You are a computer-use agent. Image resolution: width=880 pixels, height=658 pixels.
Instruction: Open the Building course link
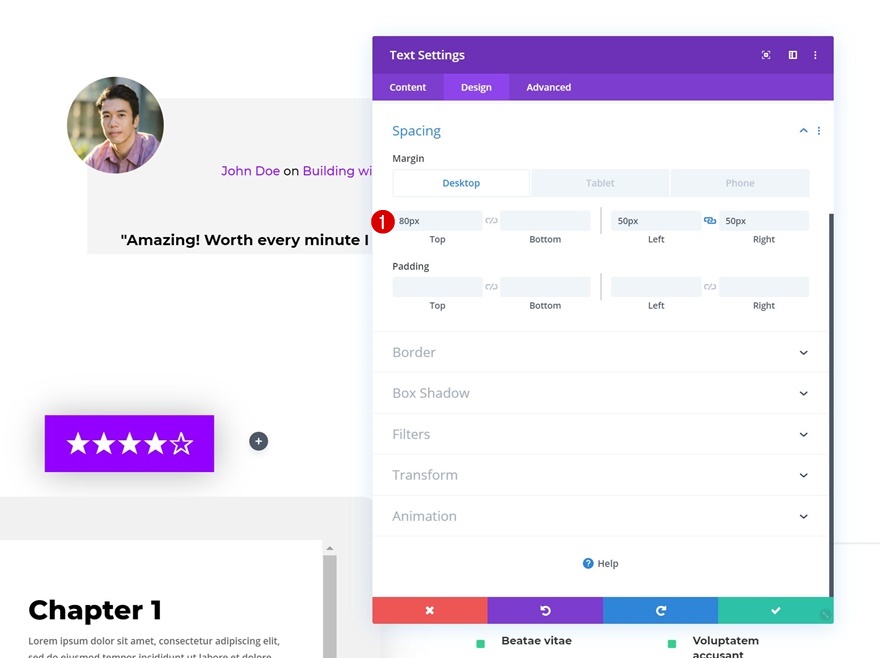point(337,171)
